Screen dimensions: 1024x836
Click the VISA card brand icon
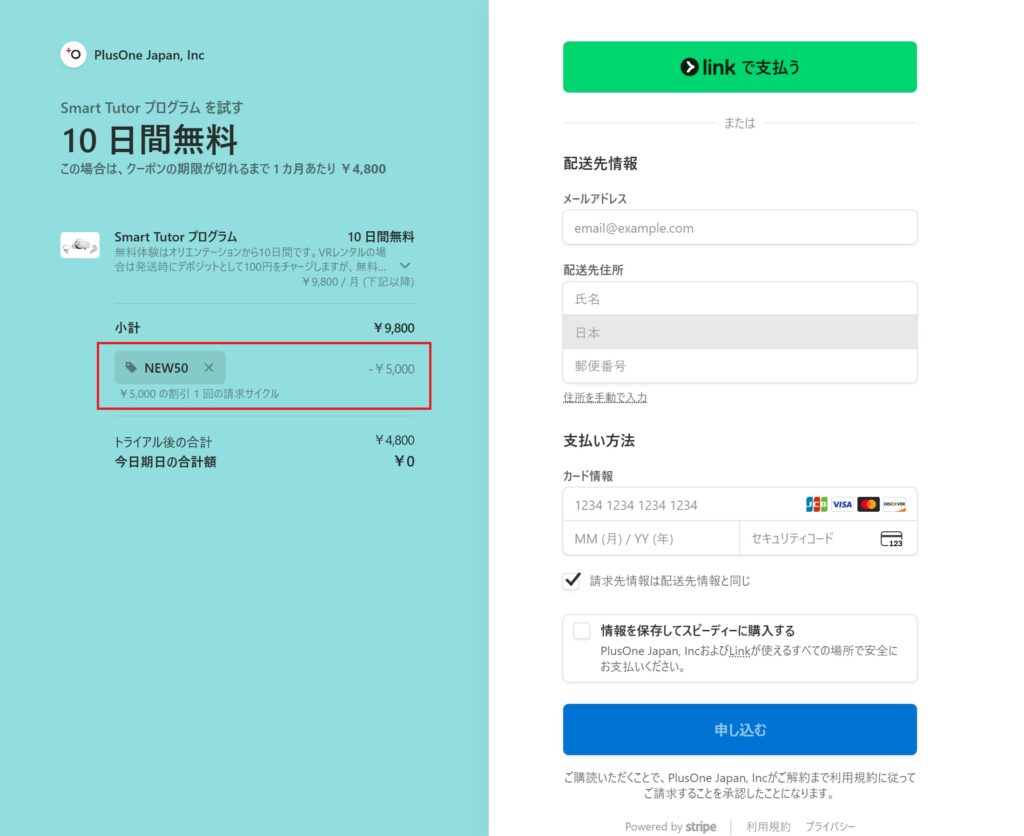point(842,504)
